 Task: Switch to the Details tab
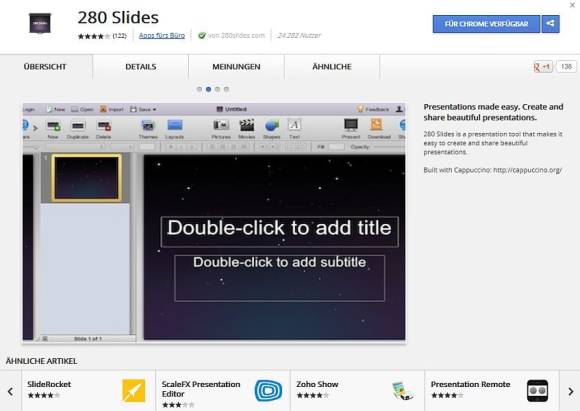click(141, 67)
